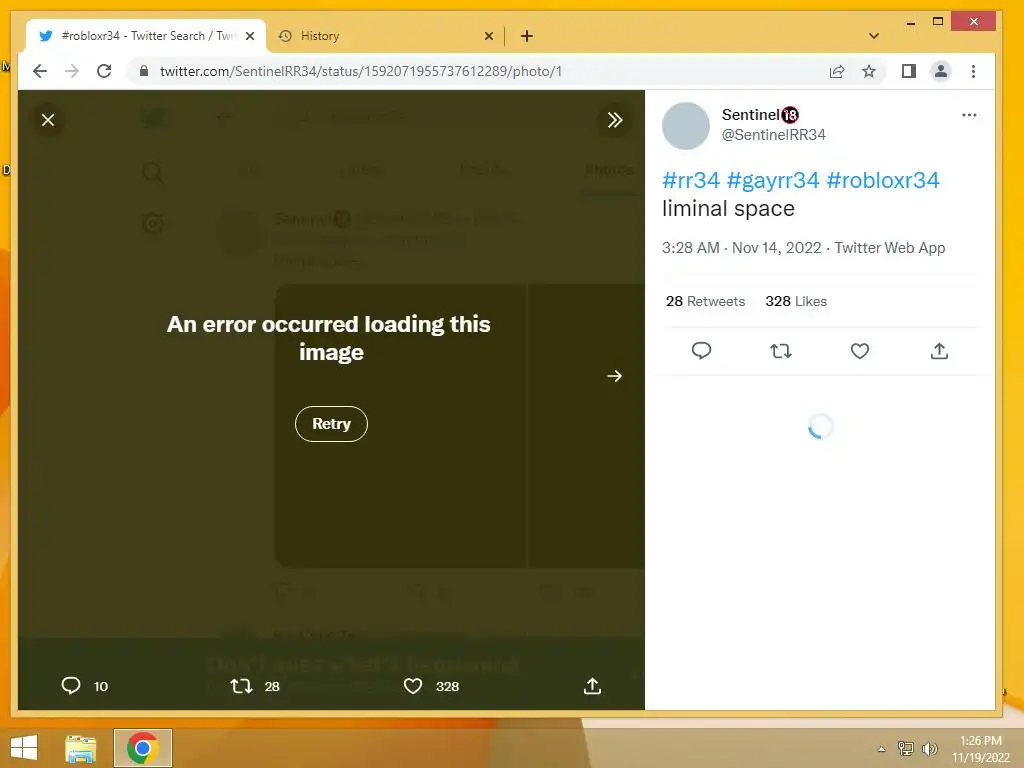The width and height of the screenshot is (1024, 768).
Task: Open the Chrome profile avatar button
Action: point(940,71)
